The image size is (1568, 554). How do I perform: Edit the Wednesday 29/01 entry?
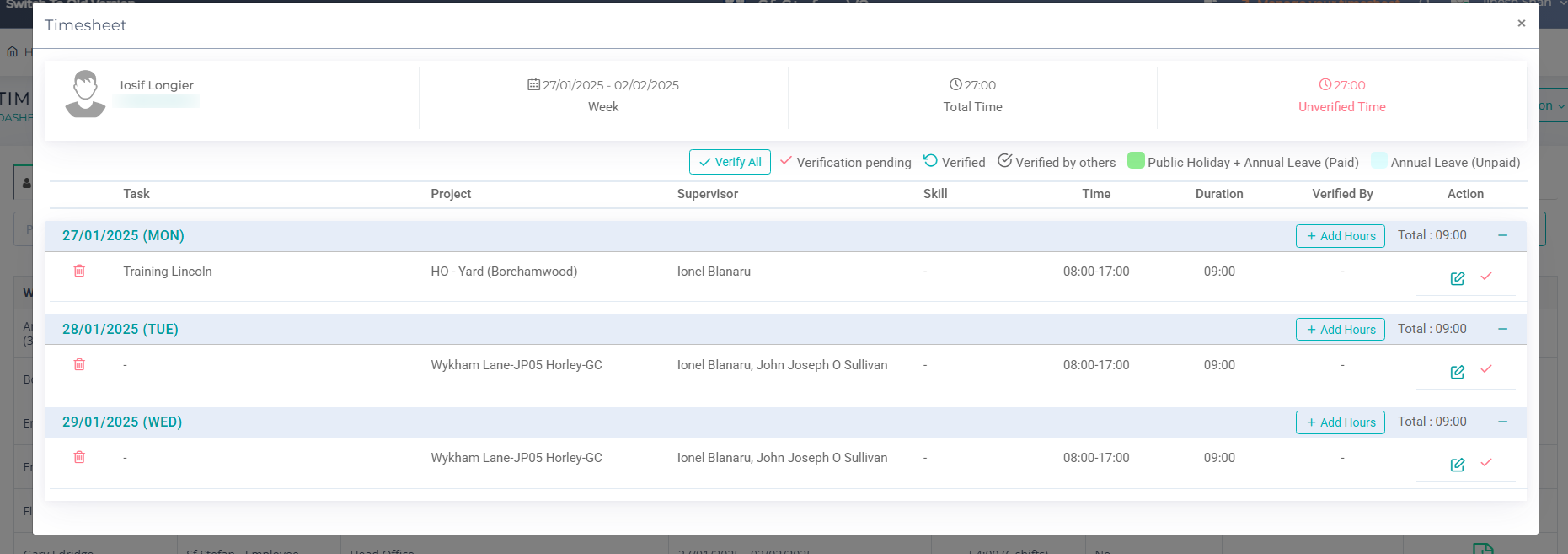click(x=1457, y=465)
